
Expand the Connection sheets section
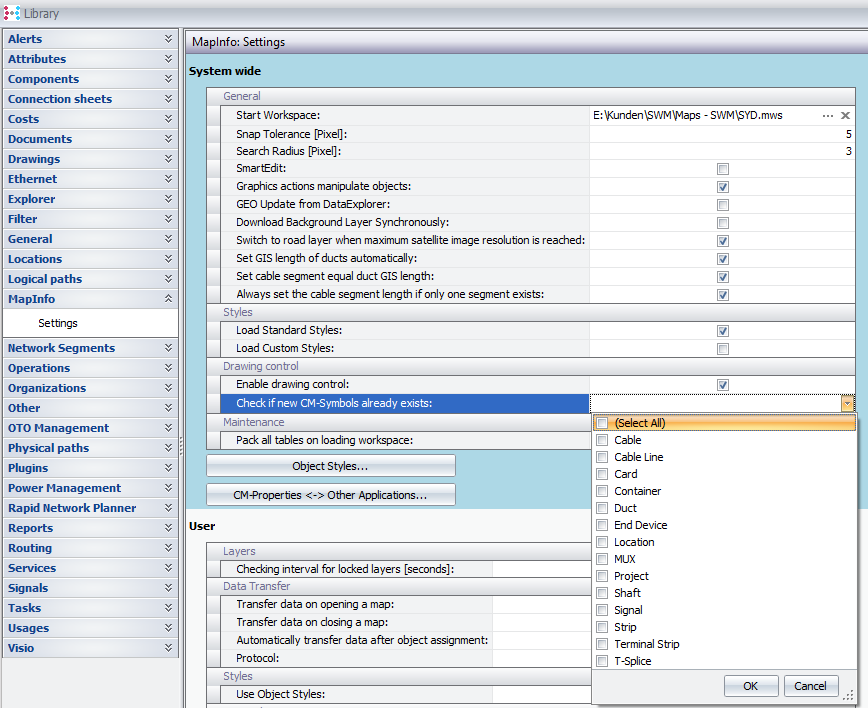tap(168, 99)
